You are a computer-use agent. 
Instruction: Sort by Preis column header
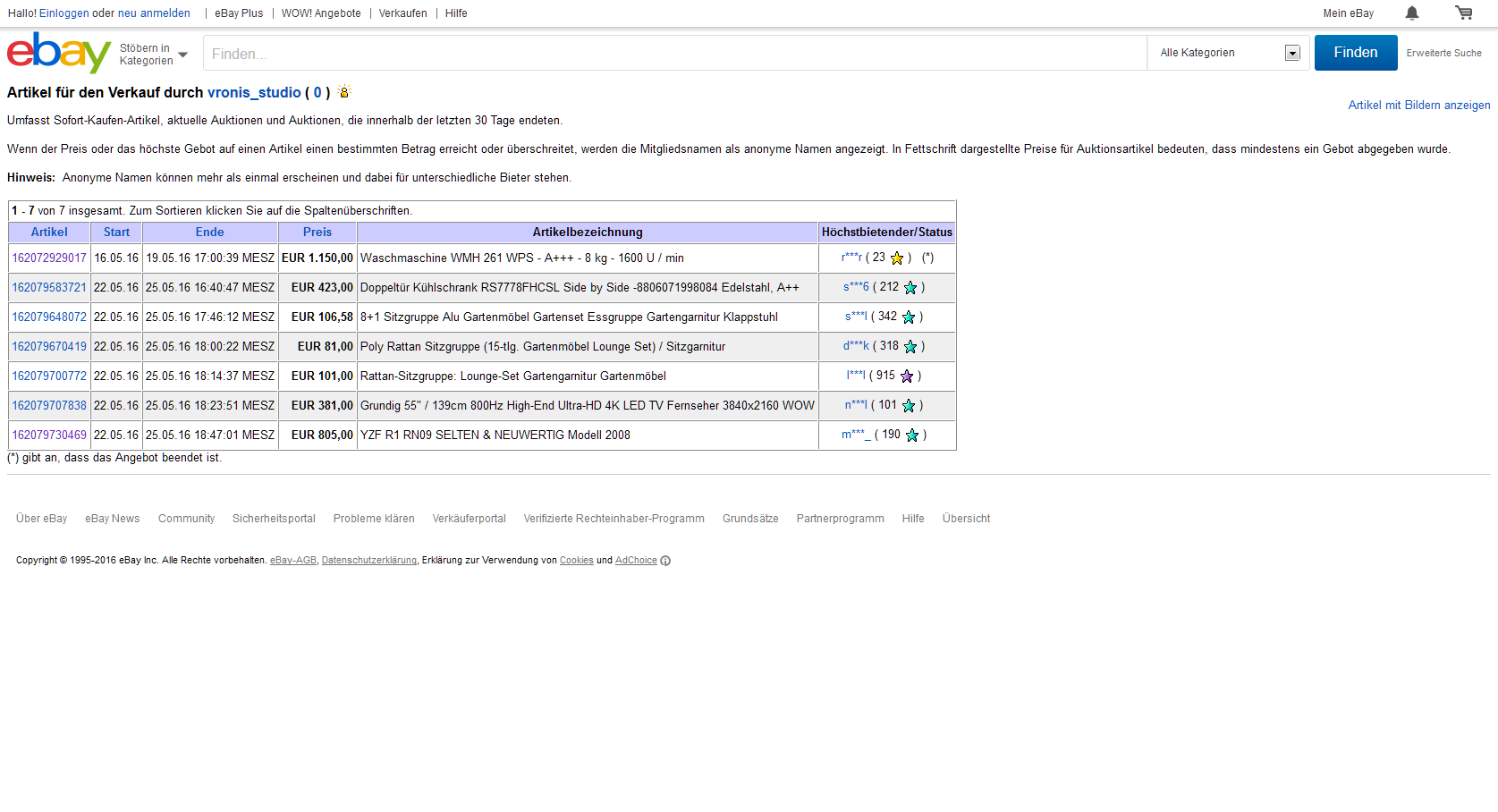317,232
